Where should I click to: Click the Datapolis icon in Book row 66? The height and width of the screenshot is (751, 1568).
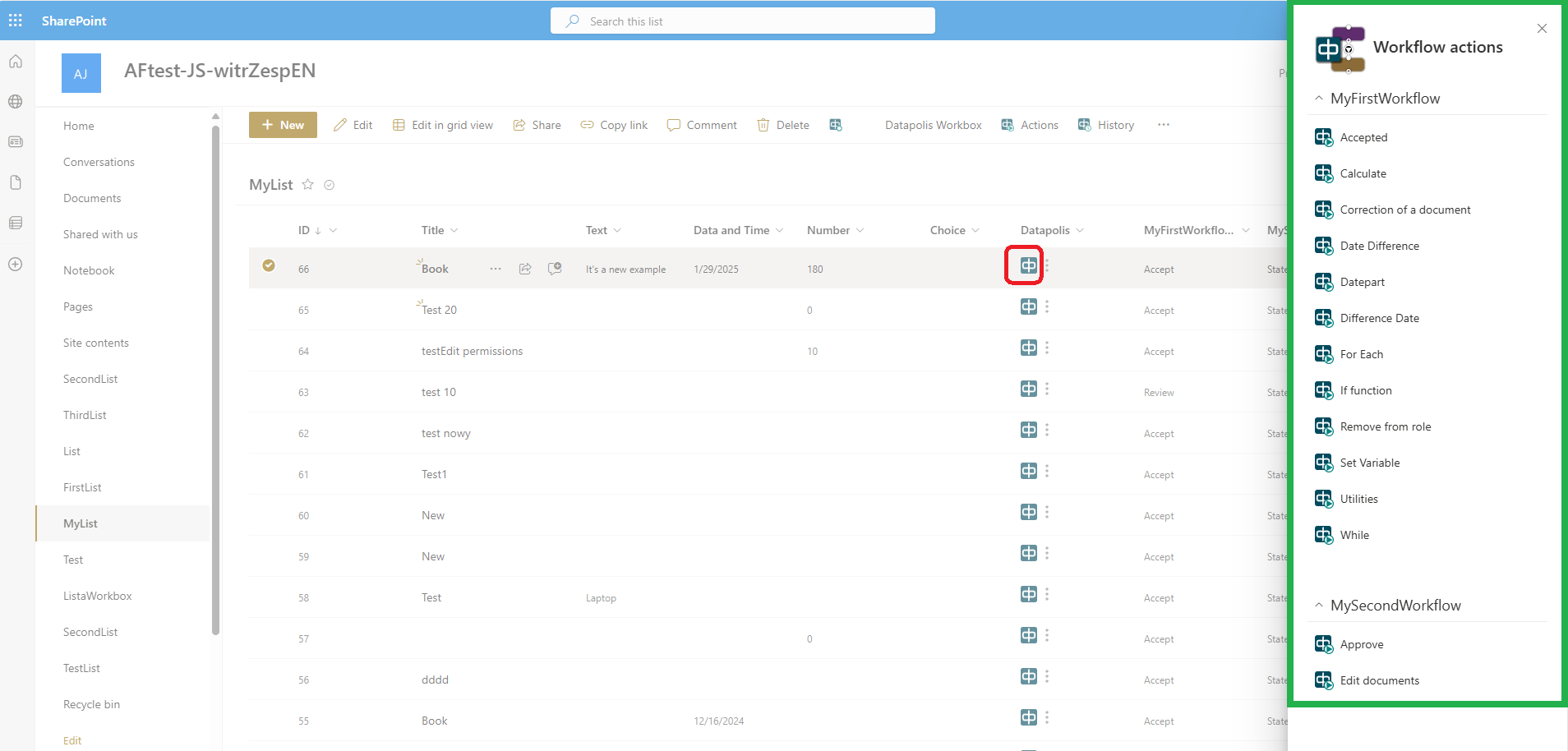1028,265
